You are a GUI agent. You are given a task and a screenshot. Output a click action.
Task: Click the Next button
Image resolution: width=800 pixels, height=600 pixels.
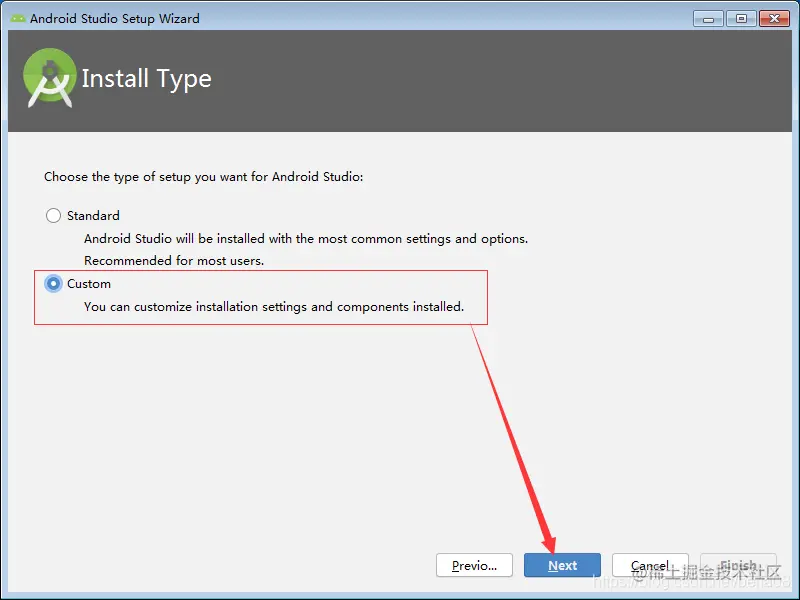coord(562,565)
